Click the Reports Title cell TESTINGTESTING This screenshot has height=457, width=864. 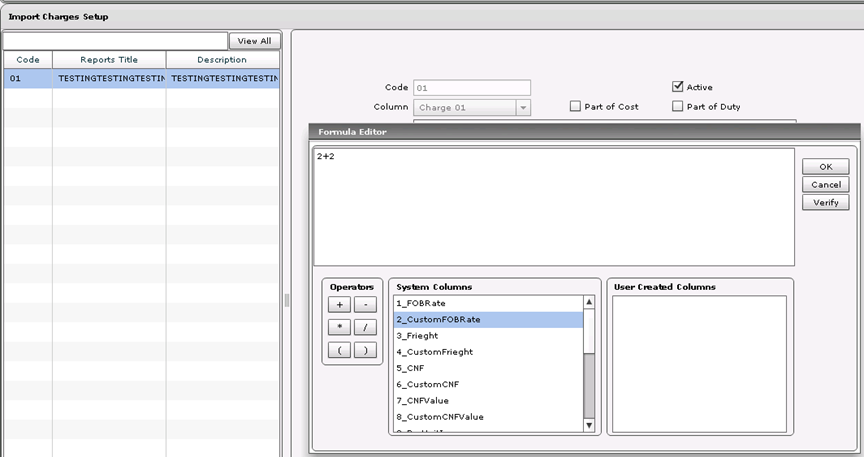(109, 78)
